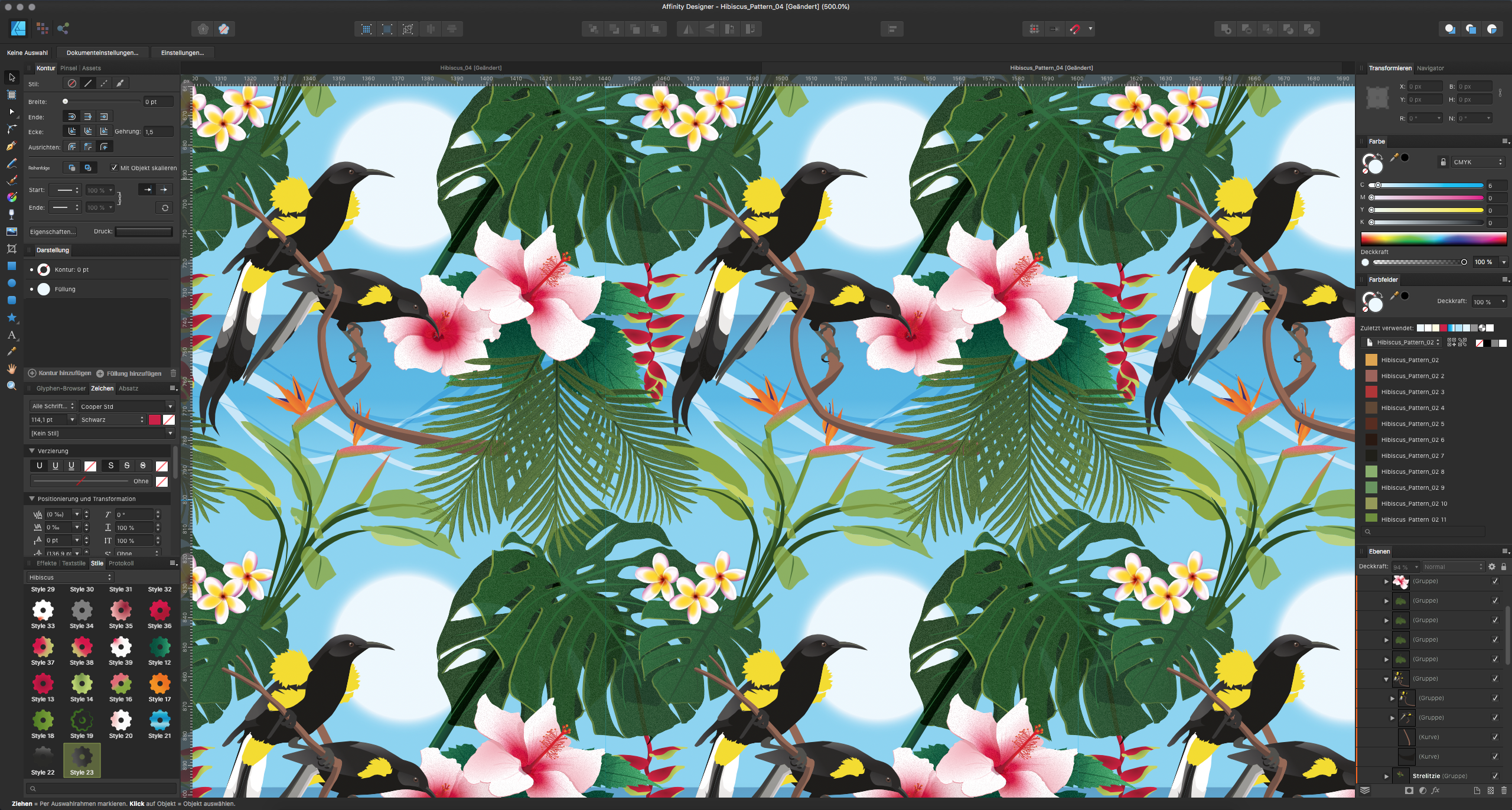
Task: Click the Effekte tab
Action: pos(47,563)
